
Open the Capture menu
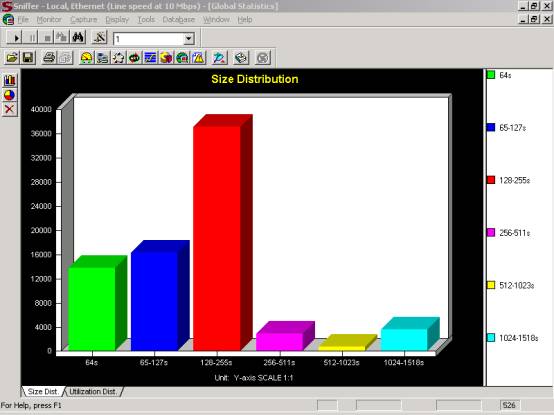point(84,19)
